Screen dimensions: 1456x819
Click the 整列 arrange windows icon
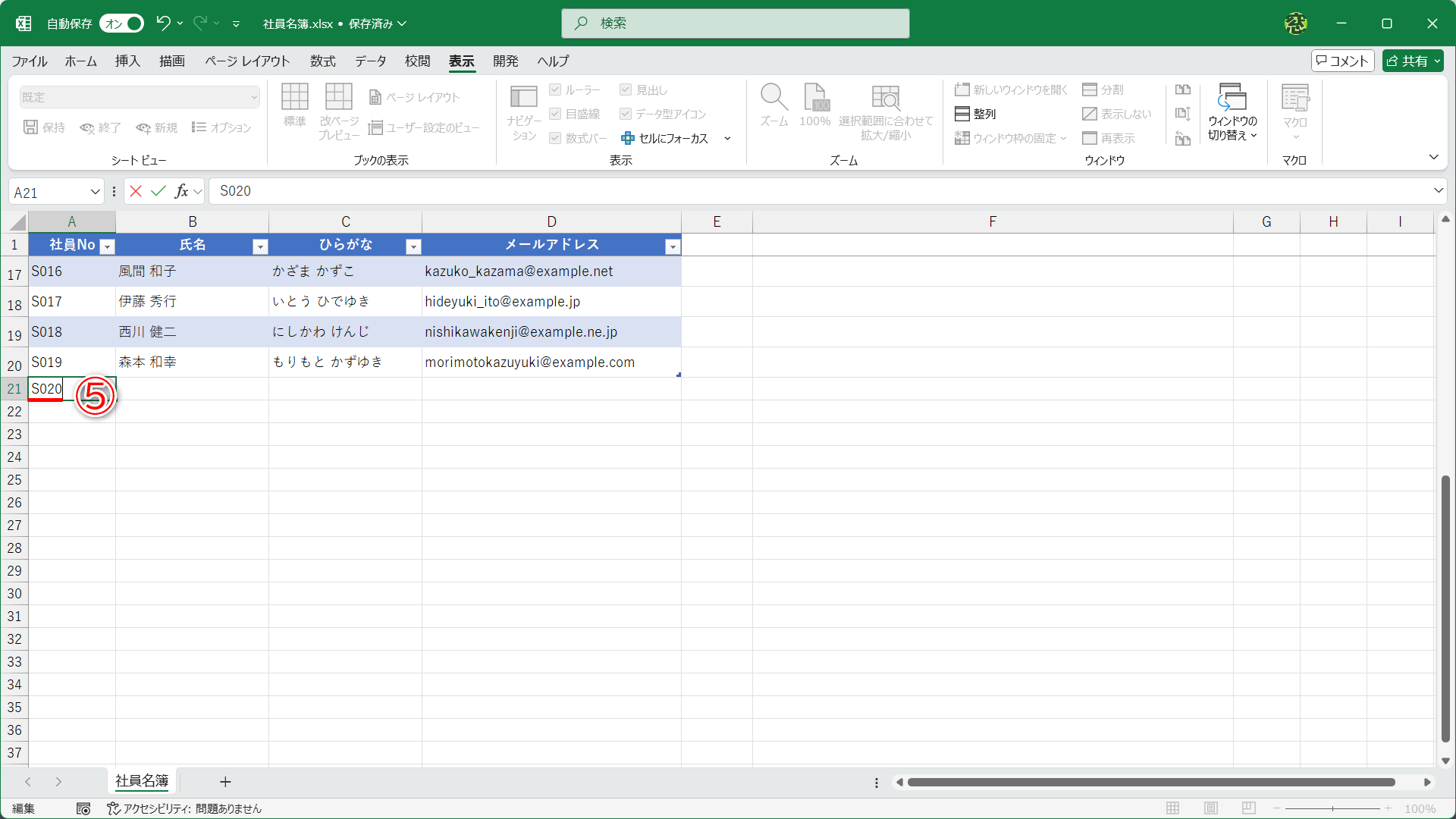[x=962, y=114]
